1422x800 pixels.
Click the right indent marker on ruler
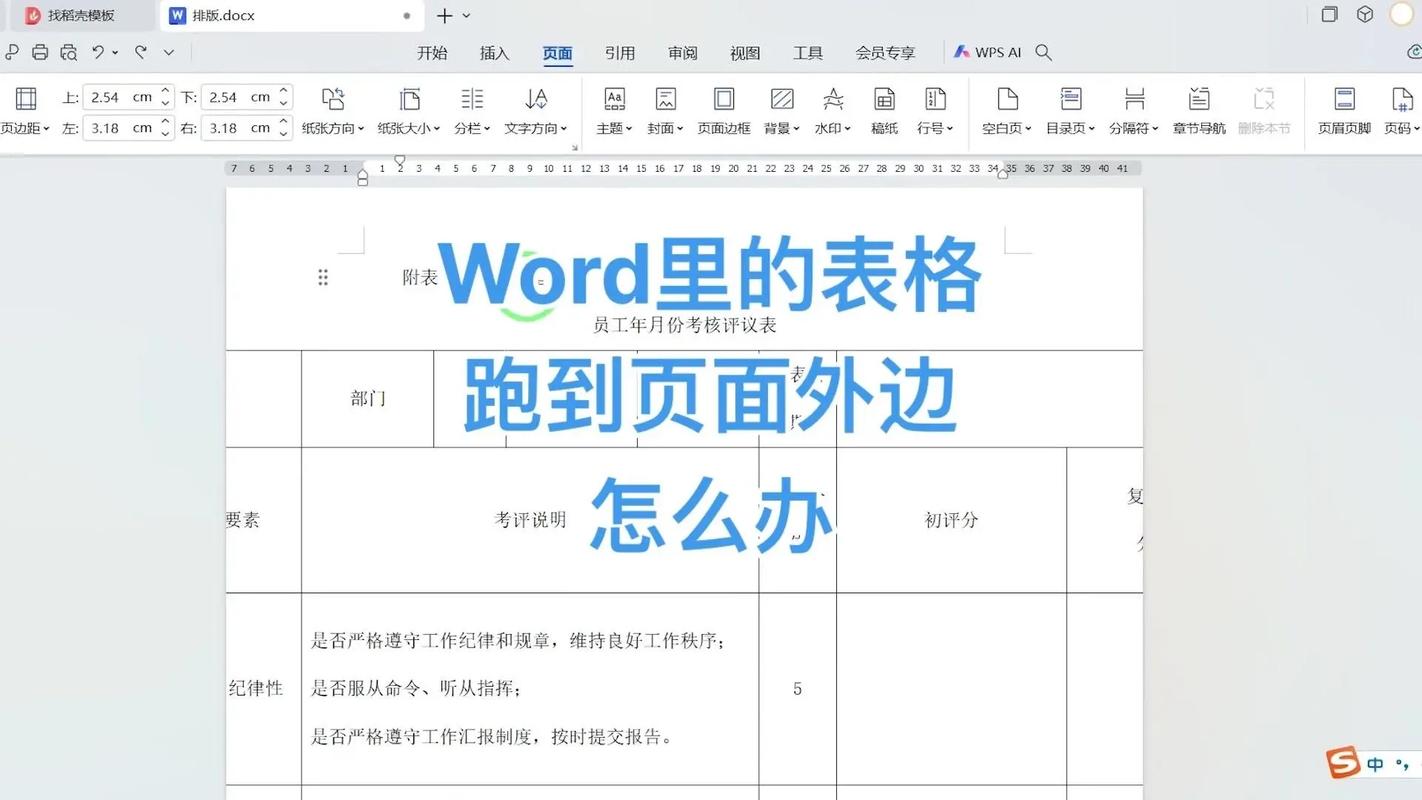pos(1003,173)
